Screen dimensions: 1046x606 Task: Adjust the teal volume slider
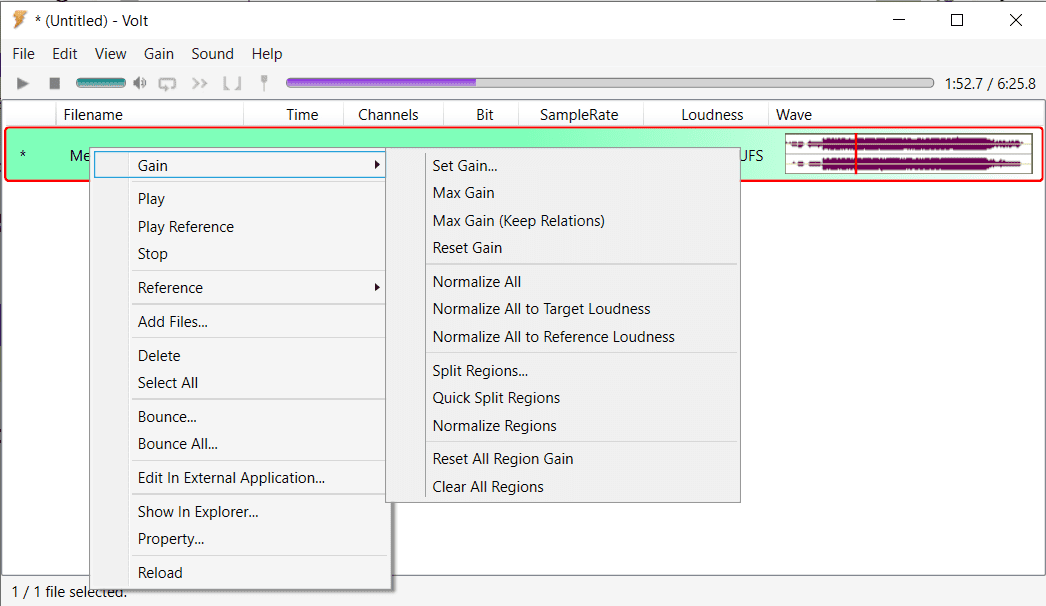tap(101, 84)
